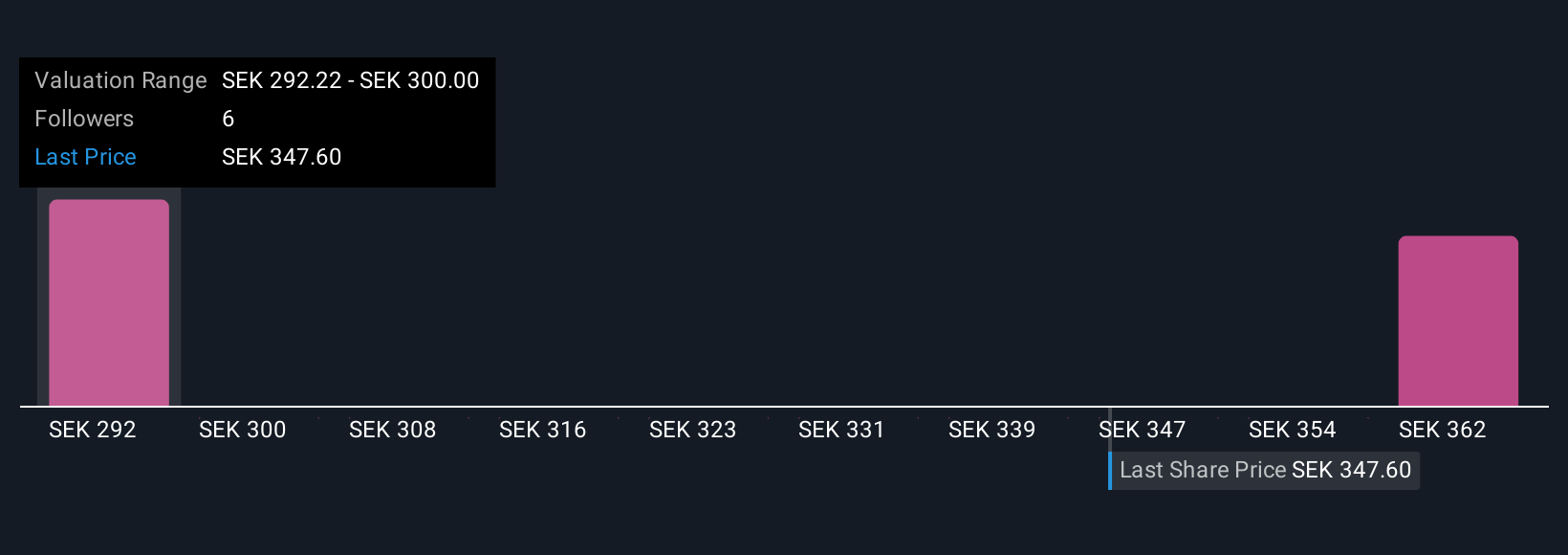Viewport: 1568px width, 555px height.
Task: Click the Last Price link in tooltip
Action: click(x=85, y=157)
